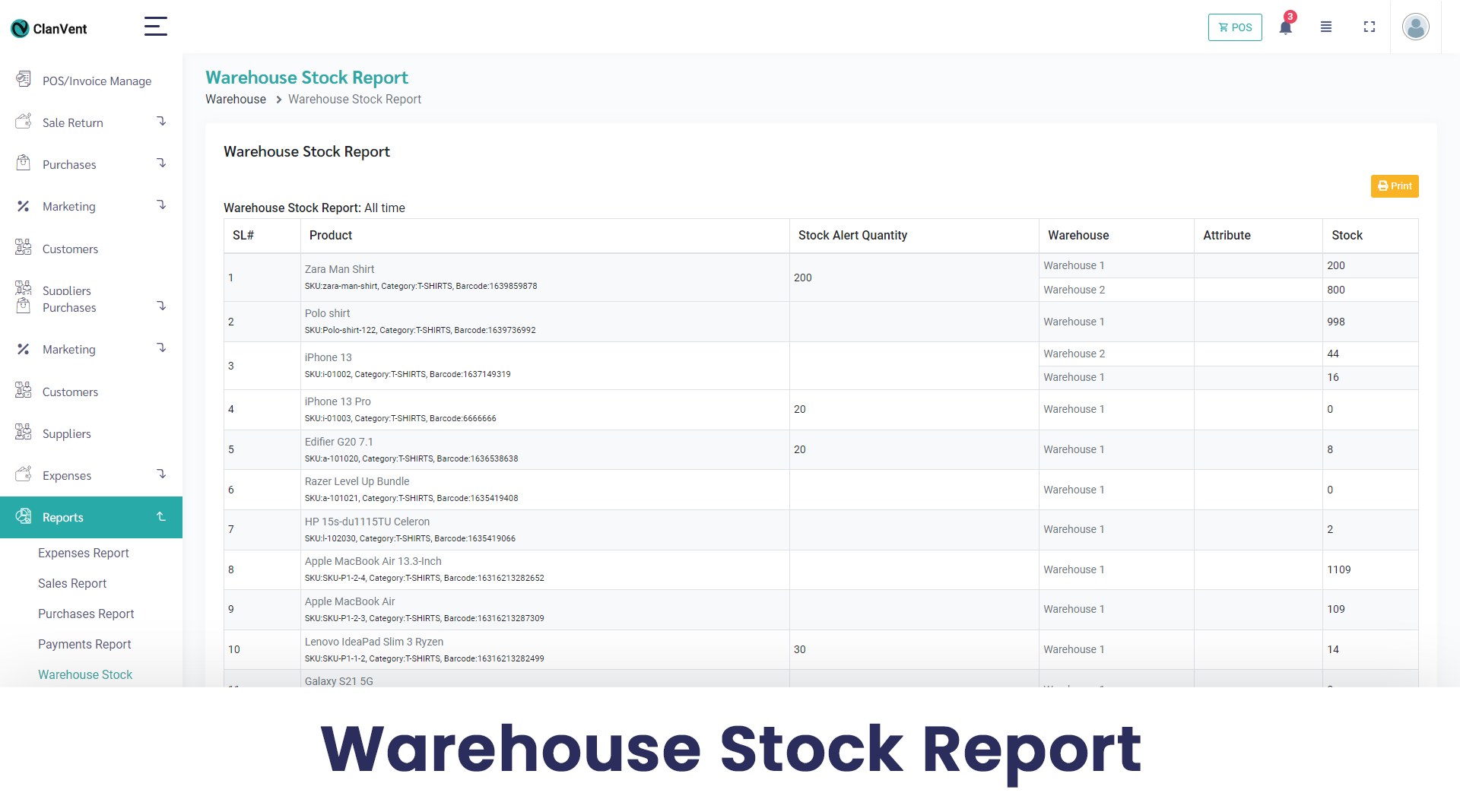Open Suppliers from its sidebar icon
The width and height of the screenshot is (1460, 812).
24,433
